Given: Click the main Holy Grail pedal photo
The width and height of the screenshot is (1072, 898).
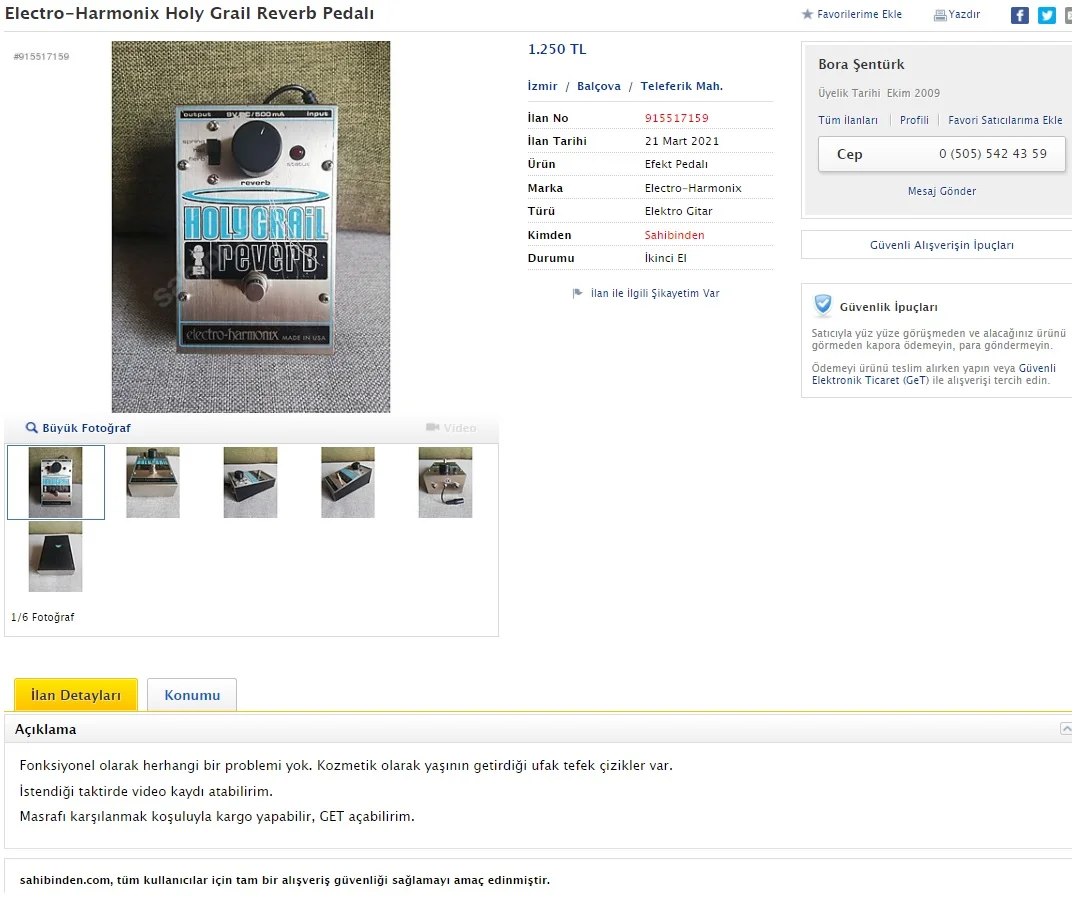Looking at the screenshot, I should click(251, 226).
